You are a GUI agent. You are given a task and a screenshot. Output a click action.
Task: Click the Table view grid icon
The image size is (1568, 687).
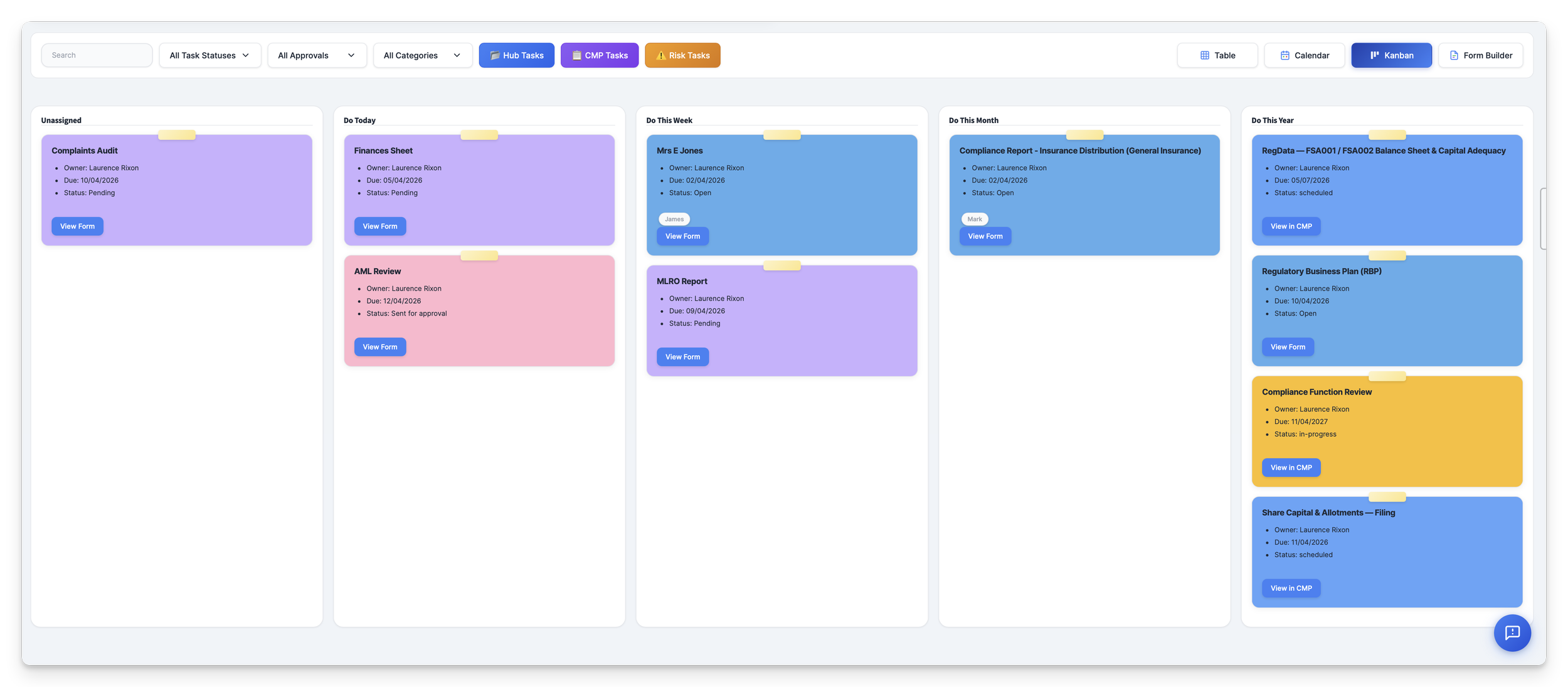click(x=1204, y=55)
